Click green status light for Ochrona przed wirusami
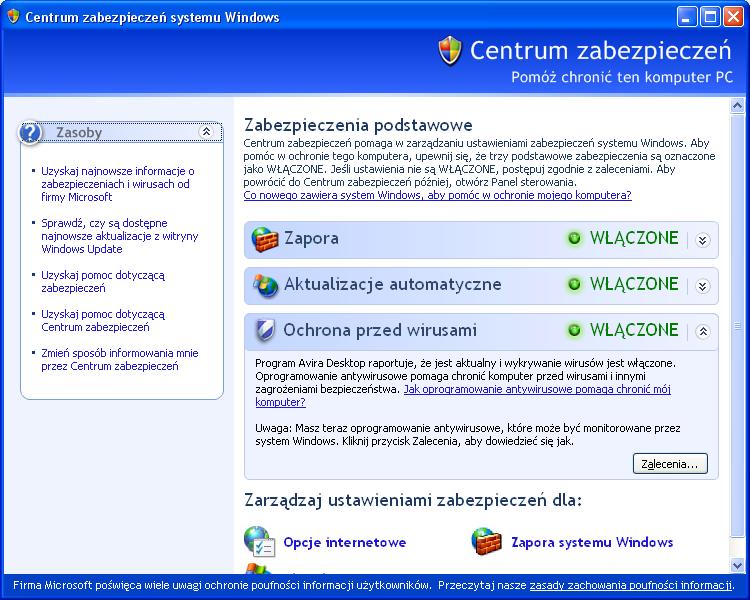Image resolution: width=750 pixels, height=600 pixels. (x=574, y=330)
